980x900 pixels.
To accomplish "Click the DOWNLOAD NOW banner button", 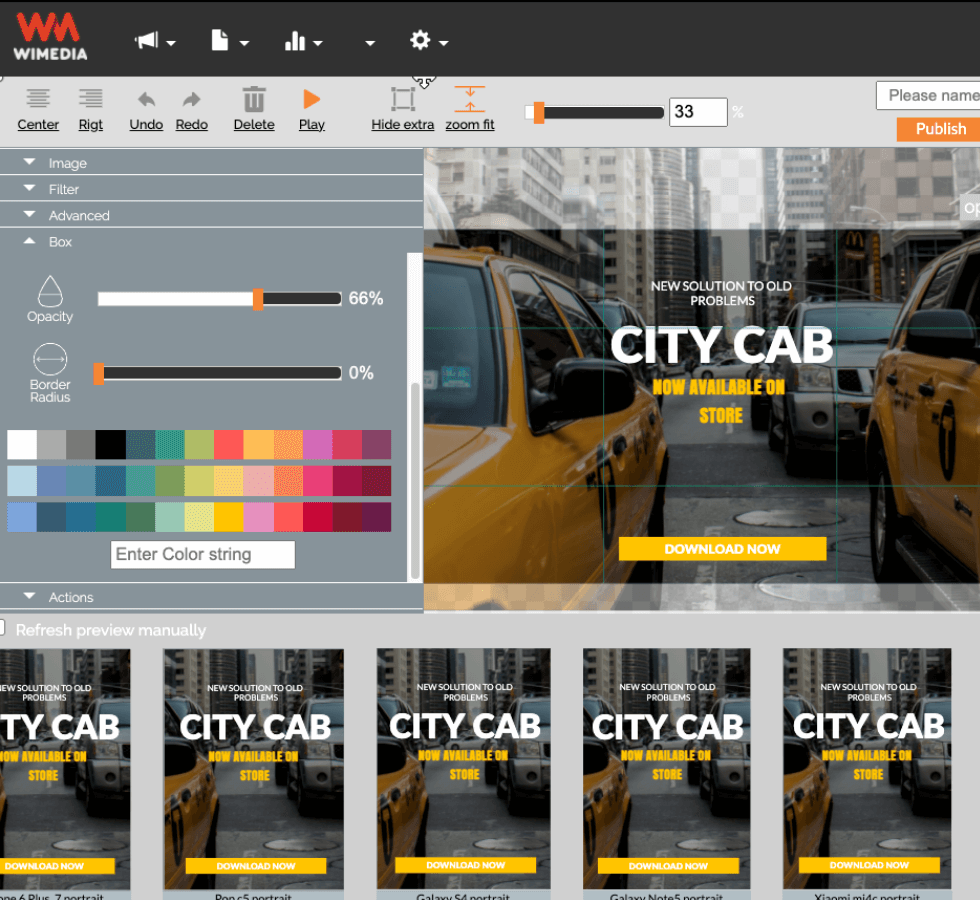I will click(x=722, y=549).
